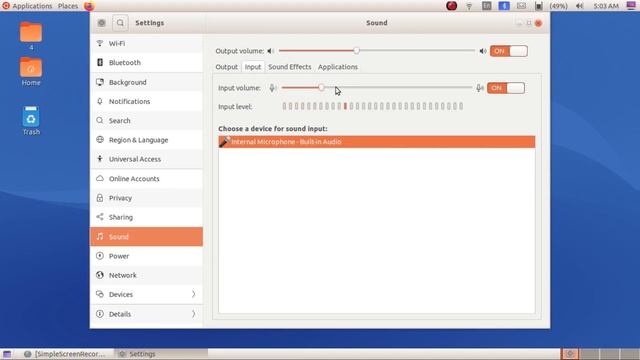
Task: Click the mail envelope indicator in top panel
Action: [521, 6]
